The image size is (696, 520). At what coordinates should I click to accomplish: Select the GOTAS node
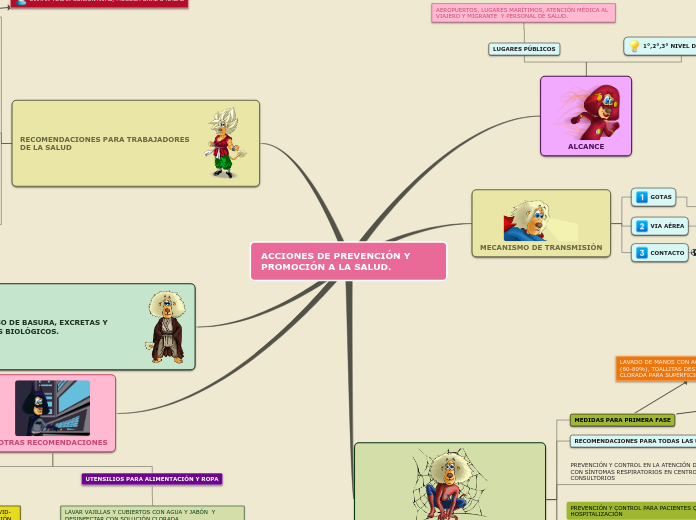(x=653, y=197)
